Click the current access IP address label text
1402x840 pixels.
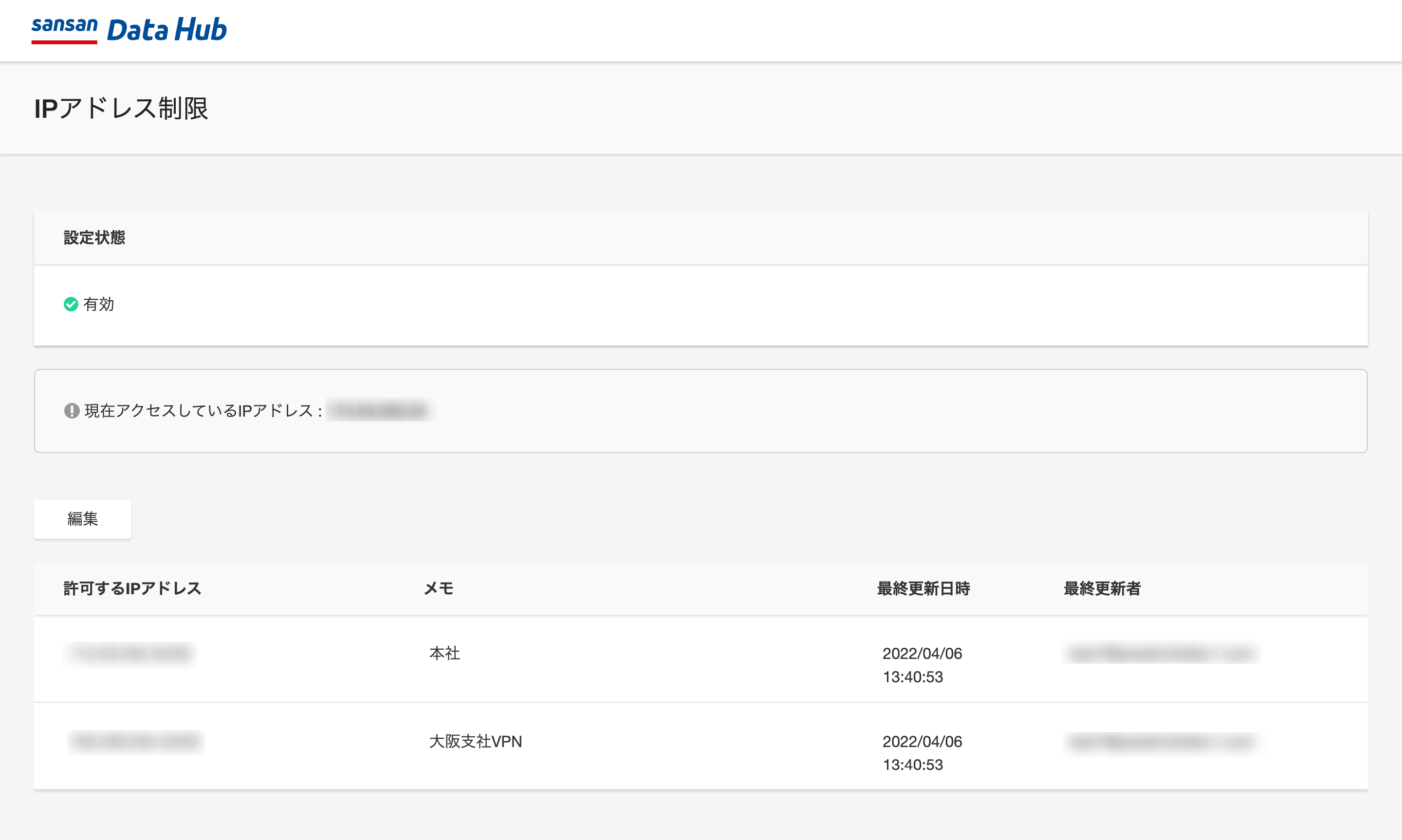pyautogui.click(x=203, y=410)
